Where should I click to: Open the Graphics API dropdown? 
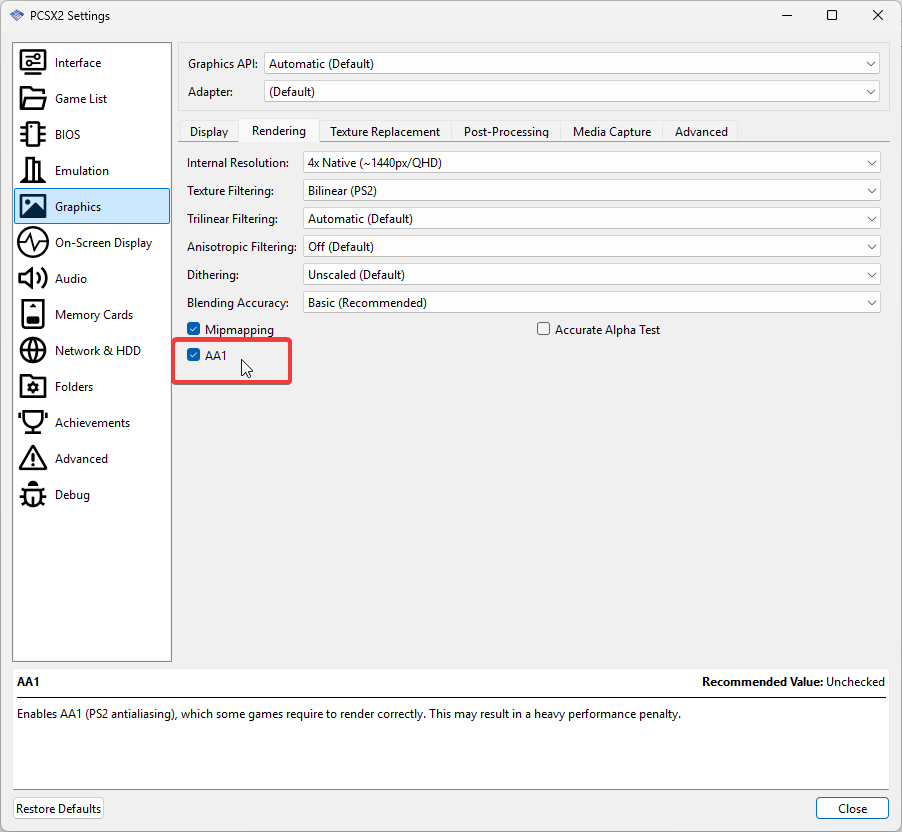(572, 63)
